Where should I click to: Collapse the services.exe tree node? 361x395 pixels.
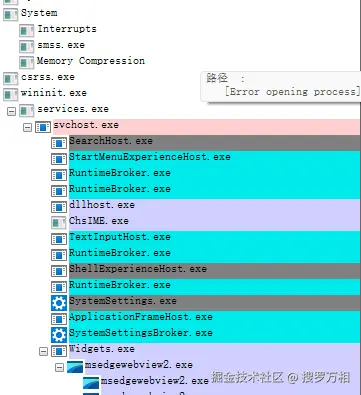[x=11, y=111]
